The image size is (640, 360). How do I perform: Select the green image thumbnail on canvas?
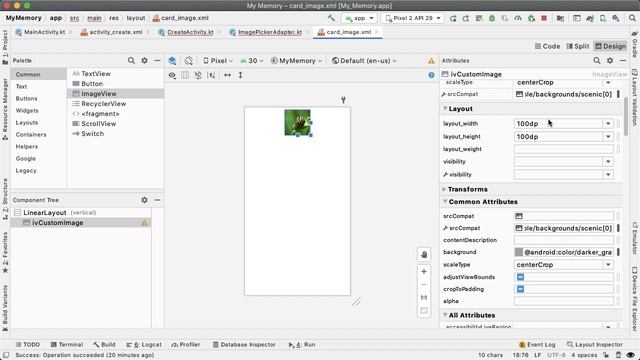click(x=297, y=122)
